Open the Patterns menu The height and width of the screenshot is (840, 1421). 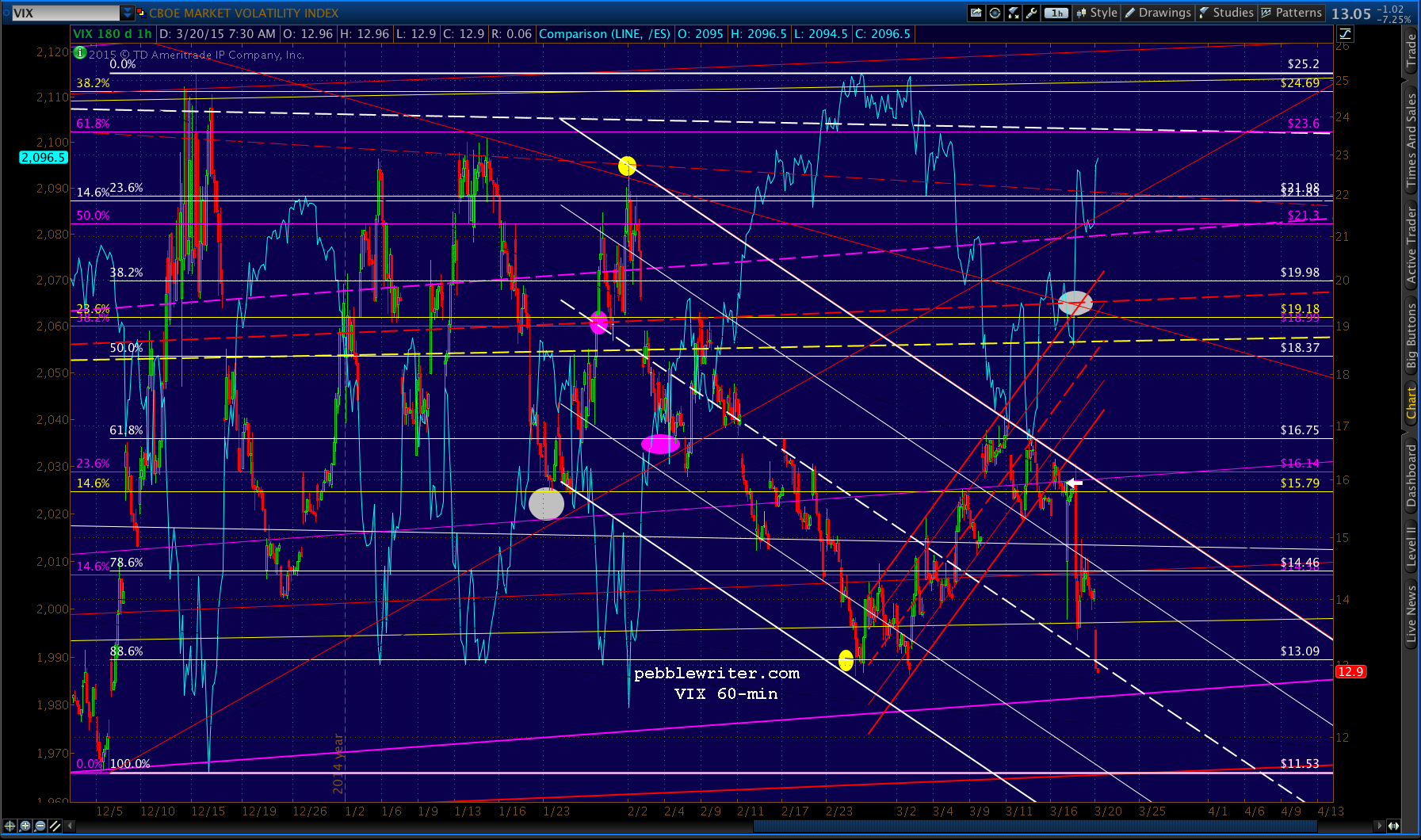click(1292, 13)
